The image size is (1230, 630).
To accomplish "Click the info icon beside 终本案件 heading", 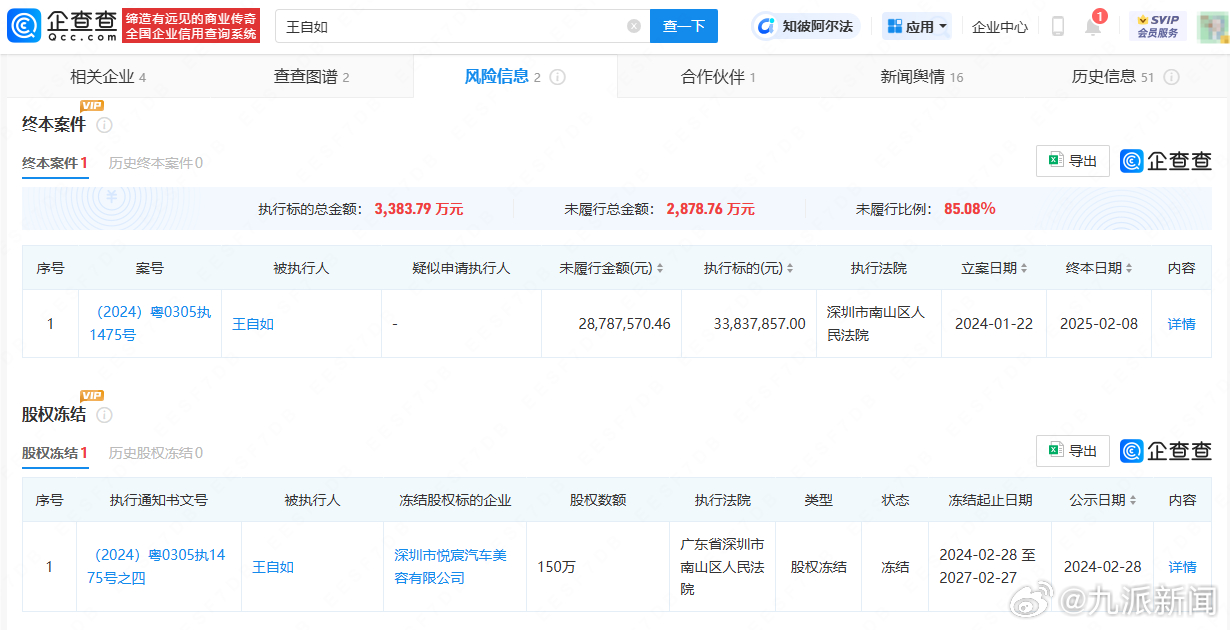I will coord(104,125).
